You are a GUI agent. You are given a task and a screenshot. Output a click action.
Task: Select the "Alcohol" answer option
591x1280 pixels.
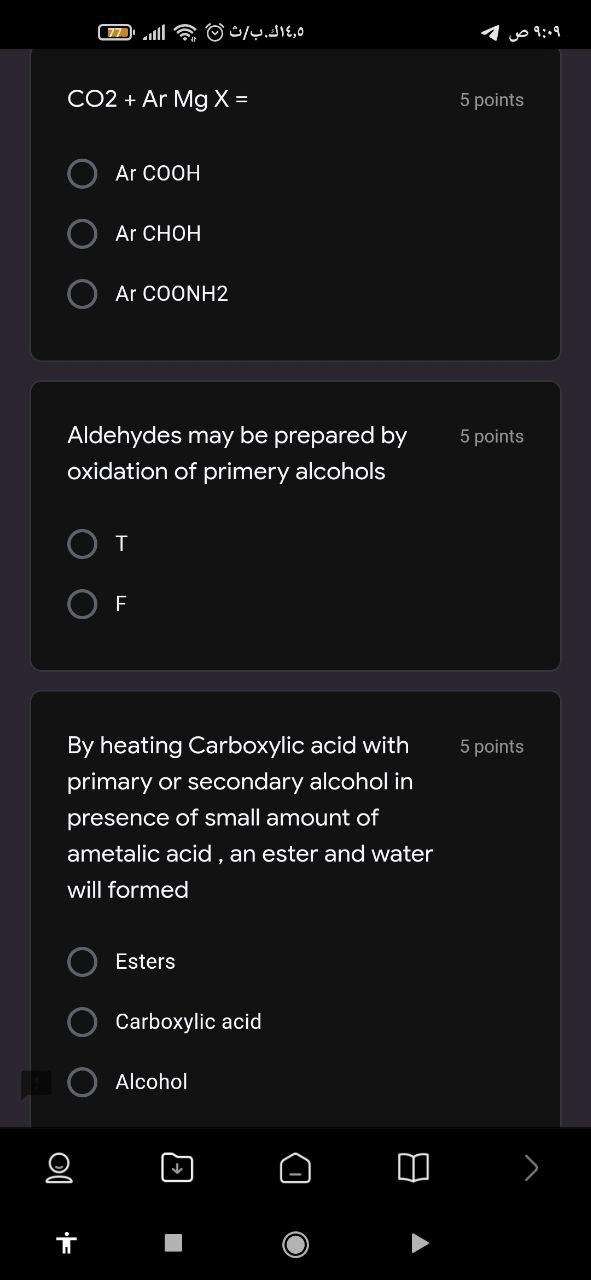(83, 1081)
